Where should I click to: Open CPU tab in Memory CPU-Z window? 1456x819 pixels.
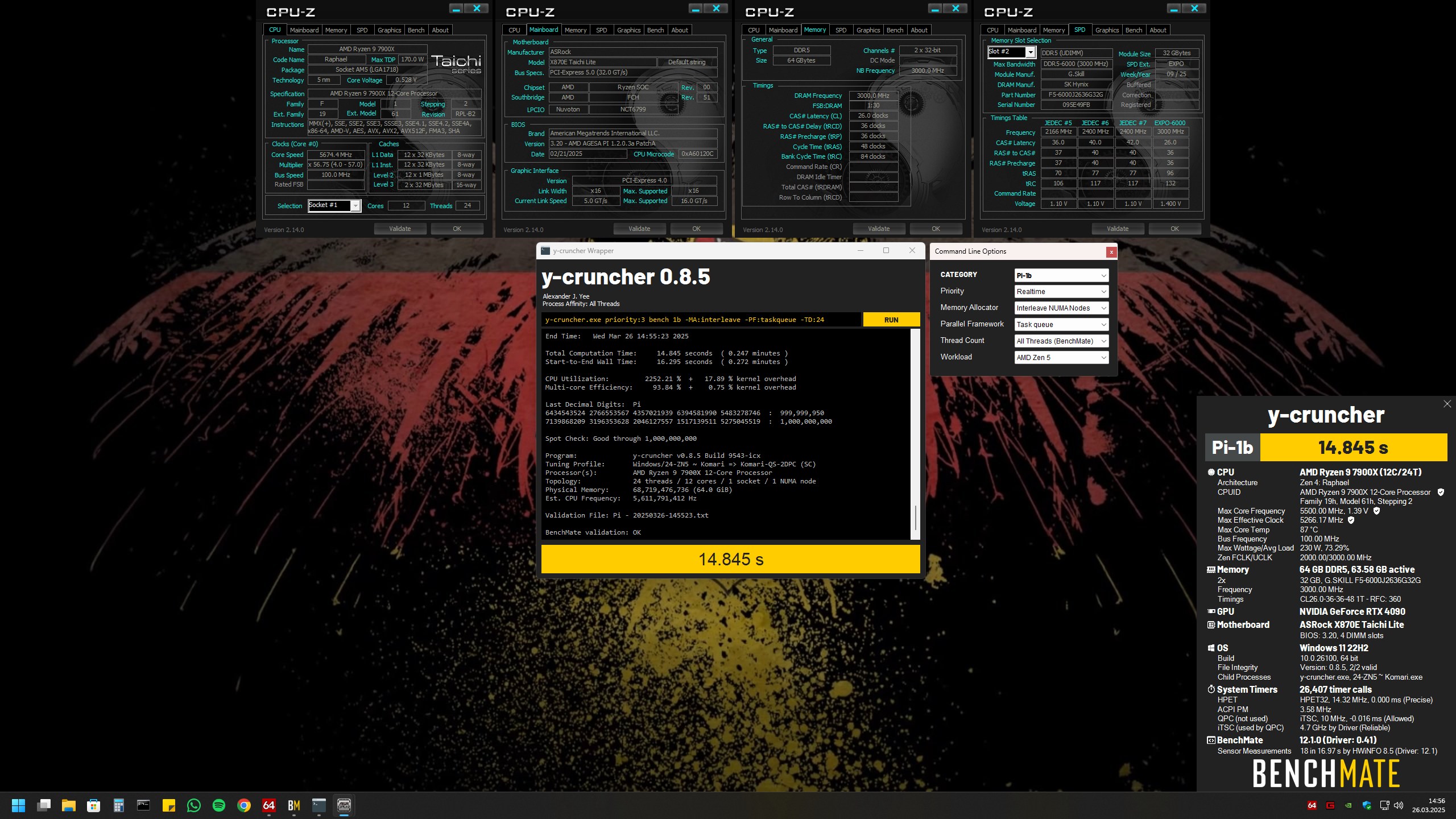tap(754, 30)
